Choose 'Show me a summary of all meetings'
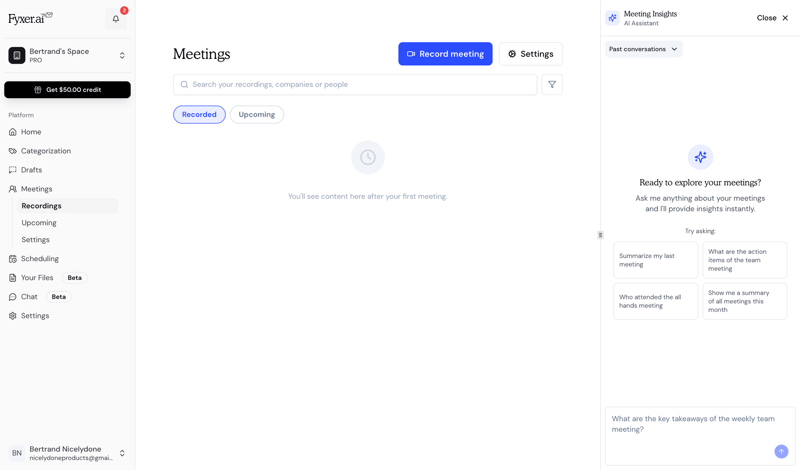Viewport: 800px width, 470px height. 744,301
